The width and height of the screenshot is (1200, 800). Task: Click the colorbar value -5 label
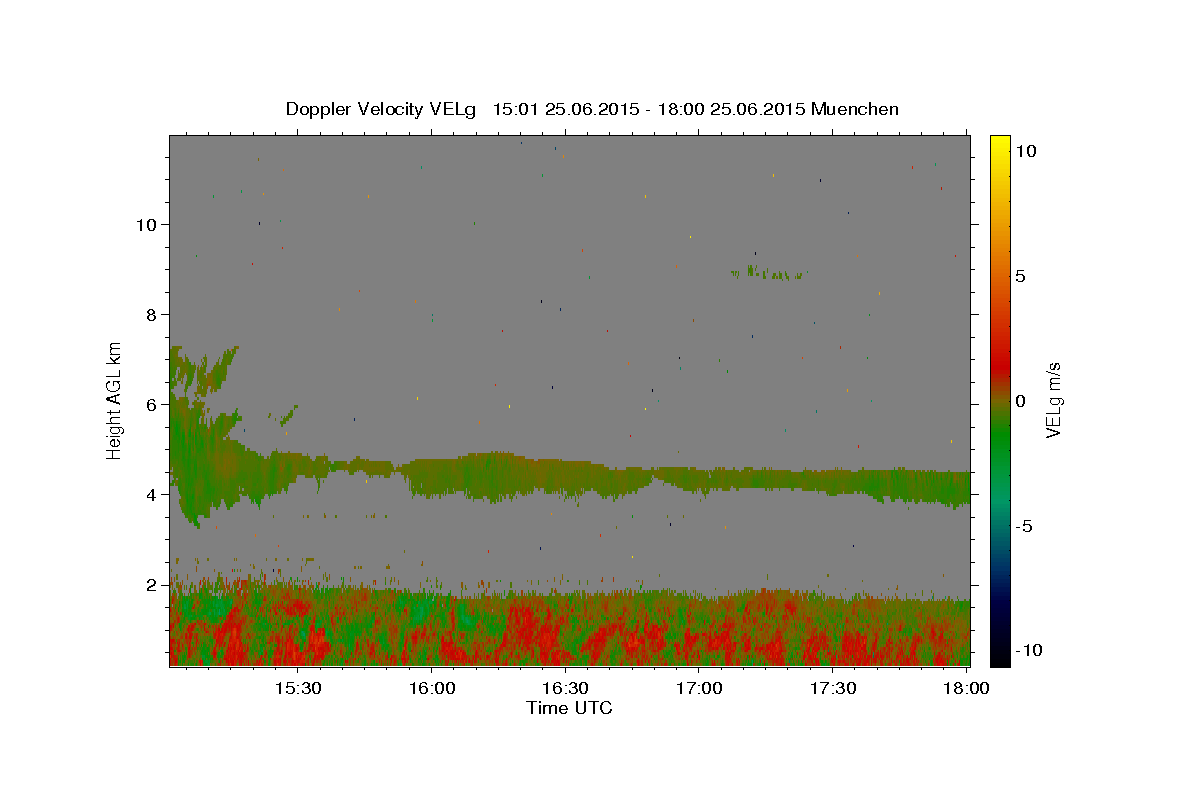tap(1024, 525)
